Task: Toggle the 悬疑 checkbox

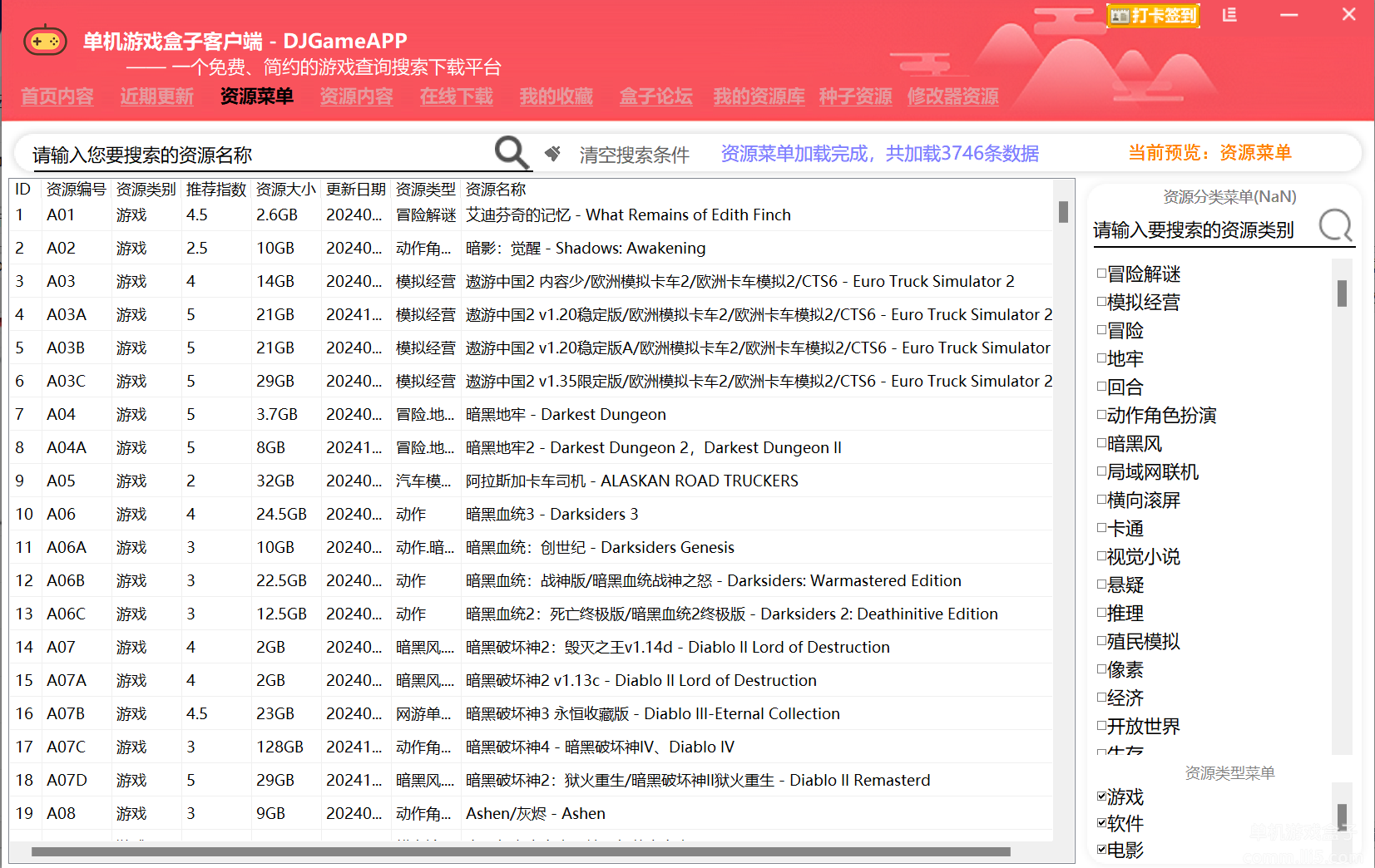Action: point(1101,584)
